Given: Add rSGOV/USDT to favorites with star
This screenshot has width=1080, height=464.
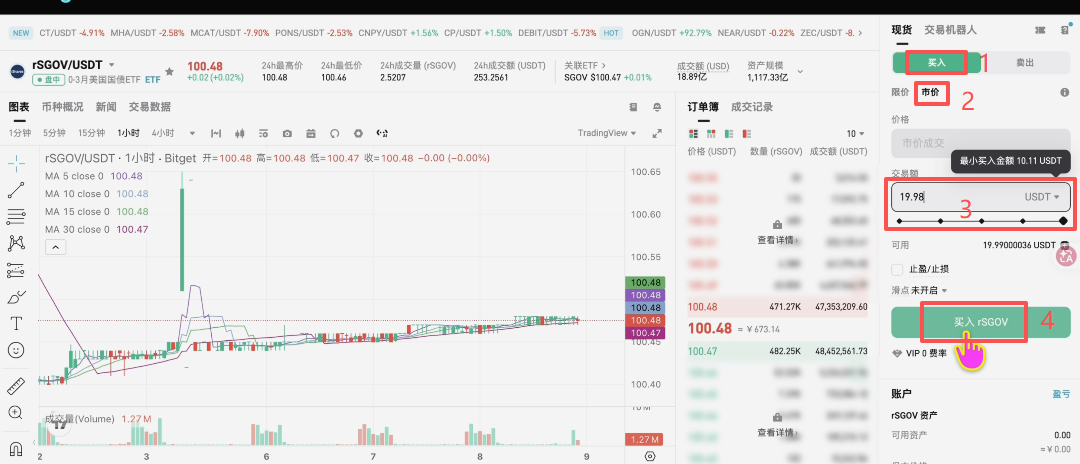Looking at the screenshot, I should (x=169, y=71).
